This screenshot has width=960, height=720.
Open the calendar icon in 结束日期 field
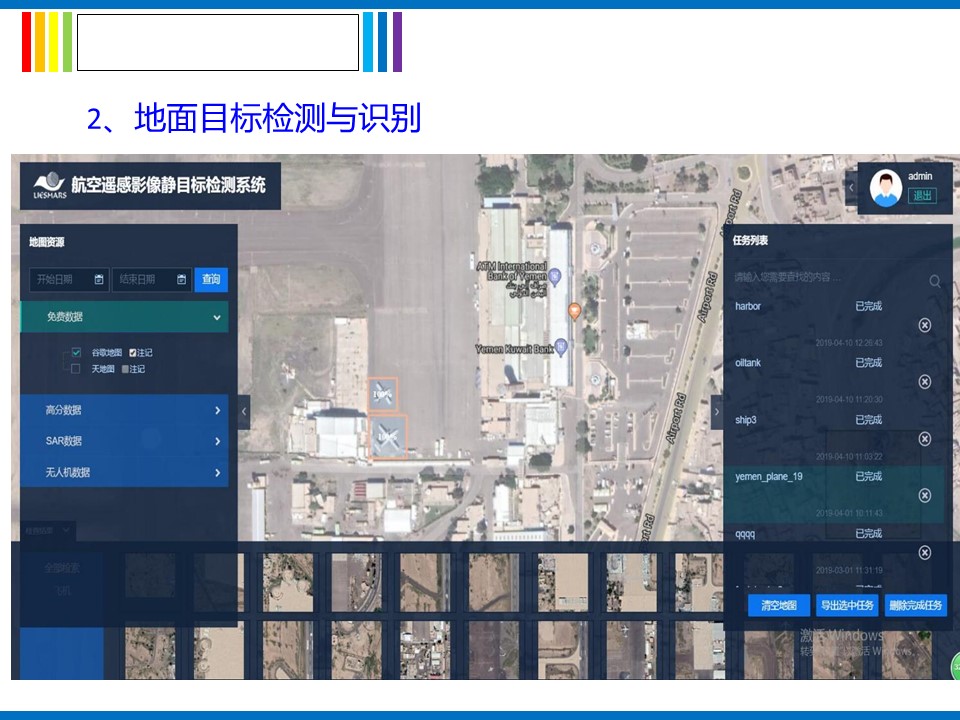(x=181, y=279)
